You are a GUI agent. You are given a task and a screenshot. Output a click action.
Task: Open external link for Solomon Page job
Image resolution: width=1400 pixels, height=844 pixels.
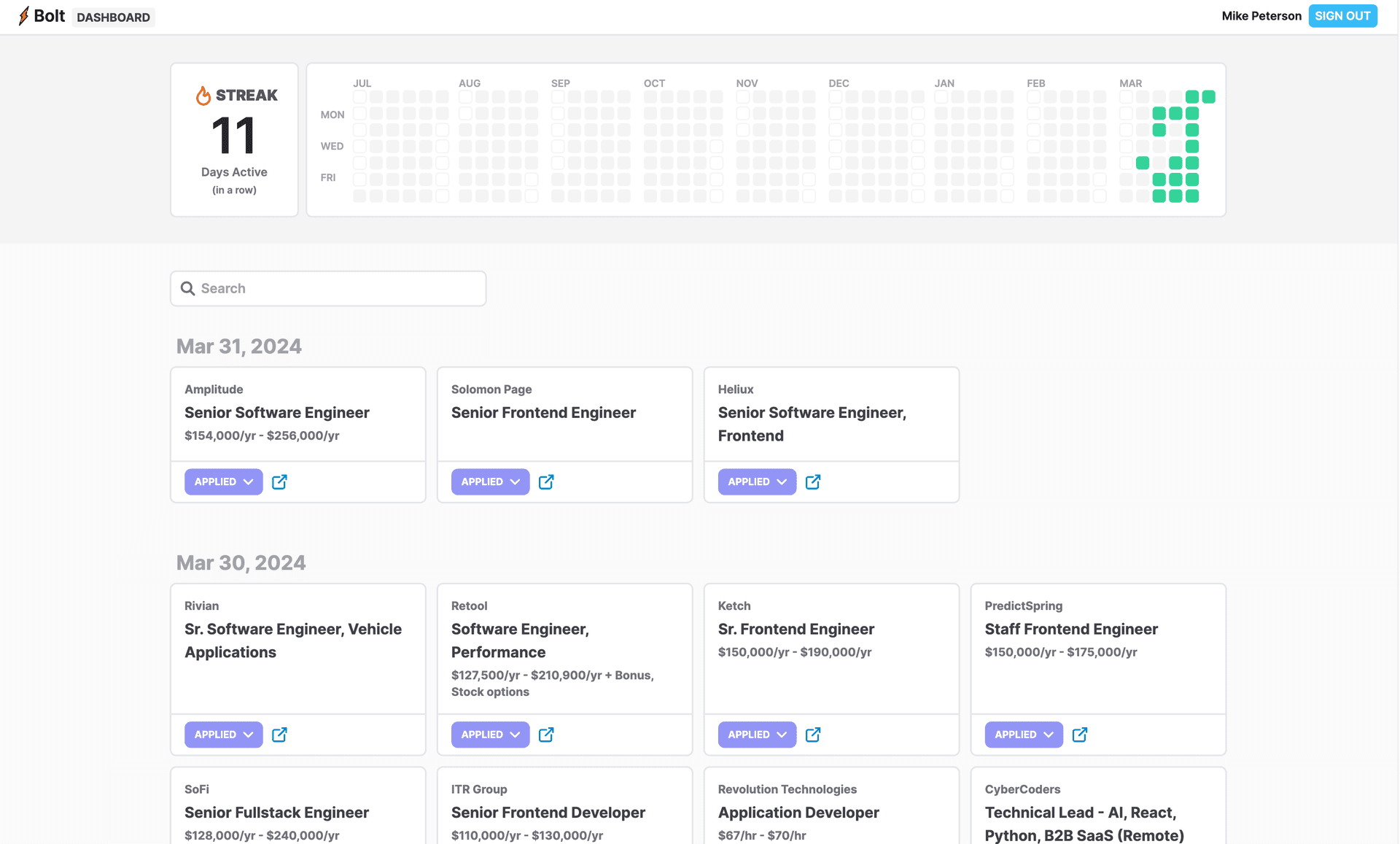coord(546,482)
